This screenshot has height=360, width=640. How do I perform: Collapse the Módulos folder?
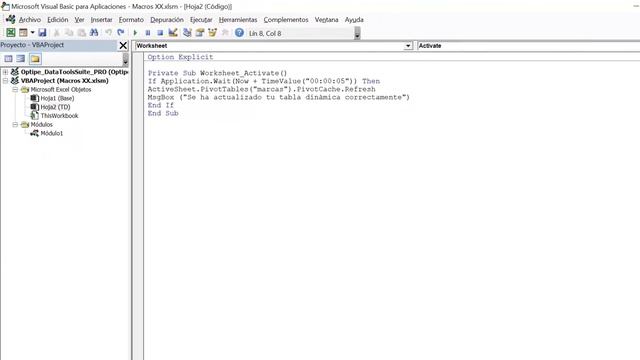(15, 124)
